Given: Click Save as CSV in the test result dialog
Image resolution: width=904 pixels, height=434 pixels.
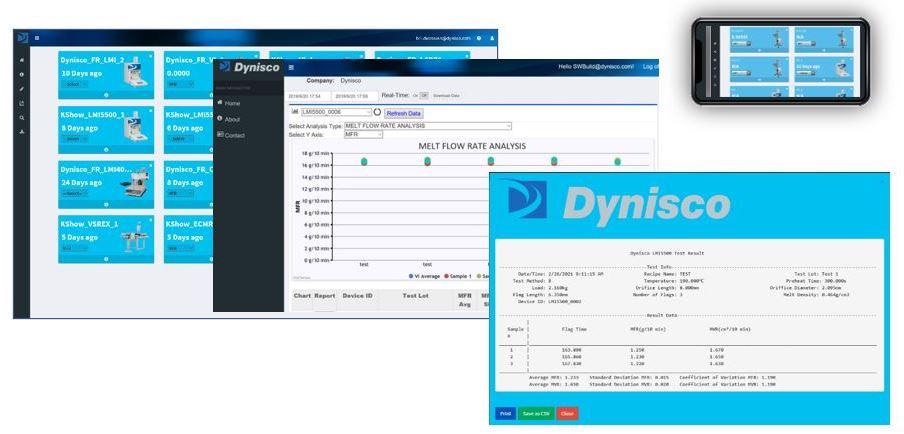Looking at the screenshot, I should pyautogui.click(x=536, y=414).
